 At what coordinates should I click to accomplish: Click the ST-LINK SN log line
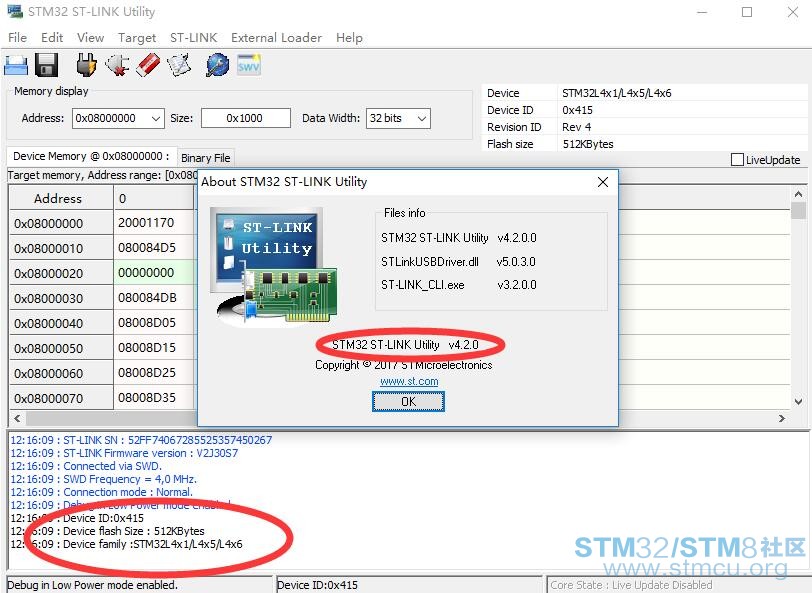(141, 440)
